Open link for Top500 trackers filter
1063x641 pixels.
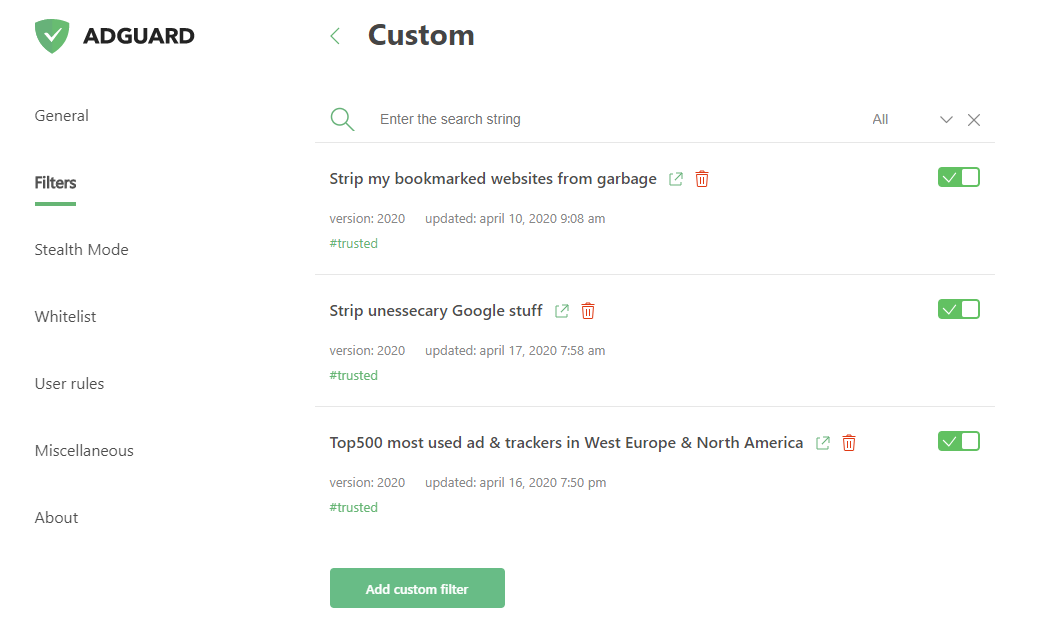coord(823,443)
